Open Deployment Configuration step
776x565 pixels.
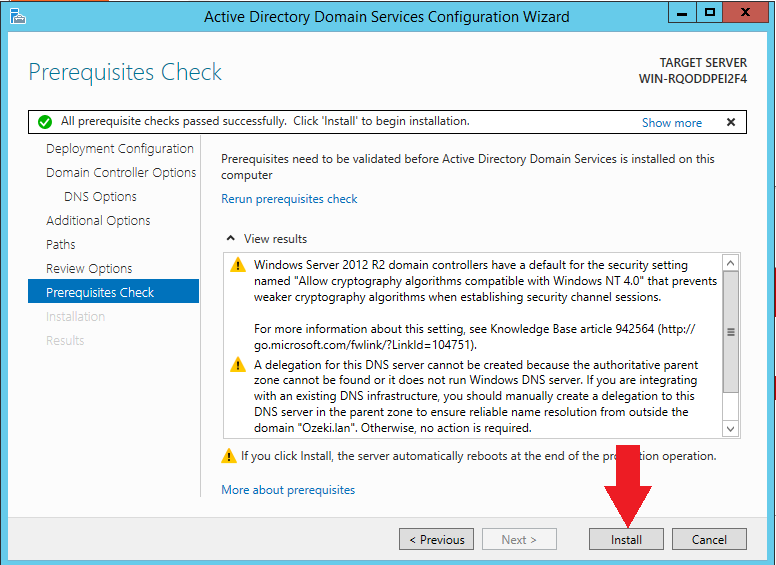tap(119, 149)
